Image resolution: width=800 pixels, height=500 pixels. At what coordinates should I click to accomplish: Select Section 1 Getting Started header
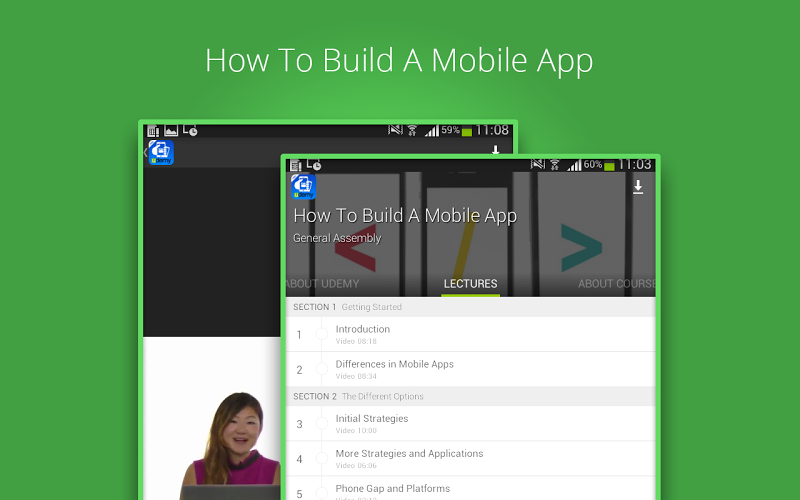(470, 307)
